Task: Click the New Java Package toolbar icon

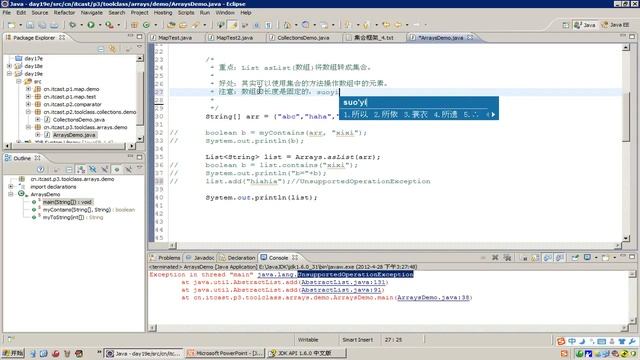Action: (134, 25)
